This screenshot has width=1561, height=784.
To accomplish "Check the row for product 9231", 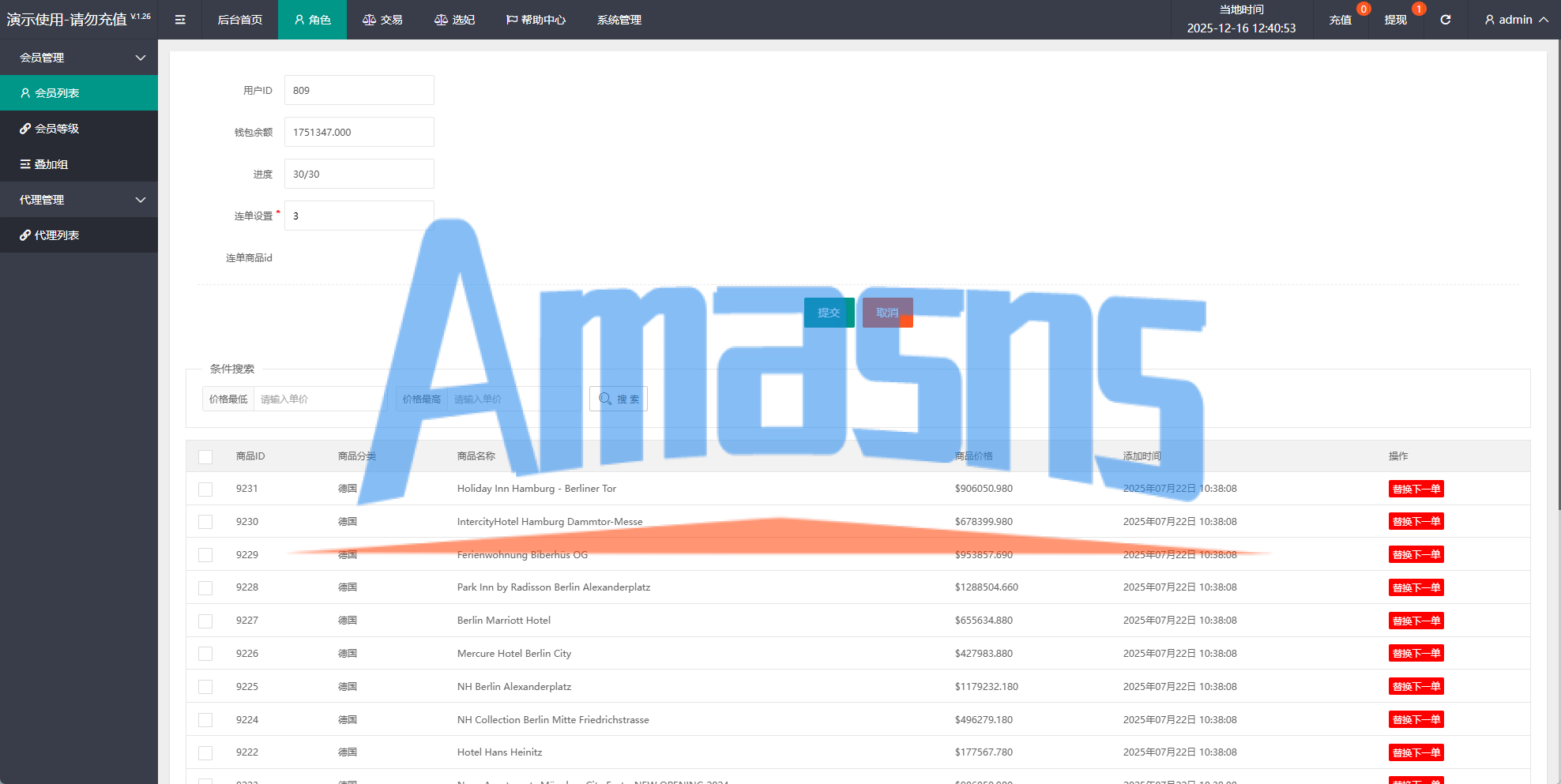I will point(205,489).
